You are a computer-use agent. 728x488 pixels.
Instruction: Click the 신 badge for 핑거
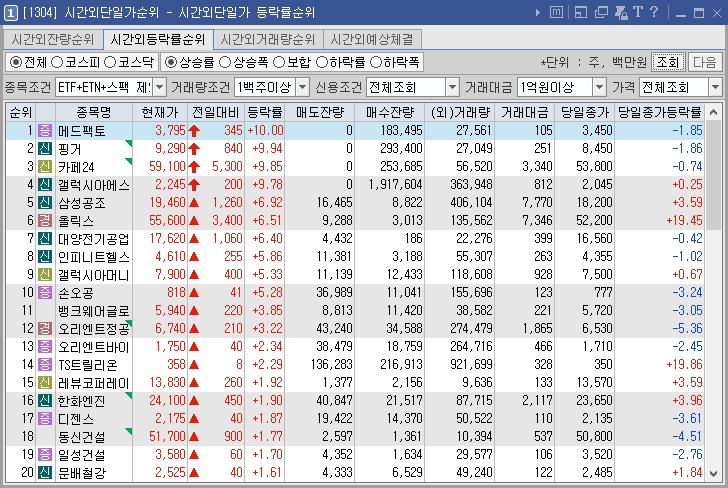click(x=45, y=149)
